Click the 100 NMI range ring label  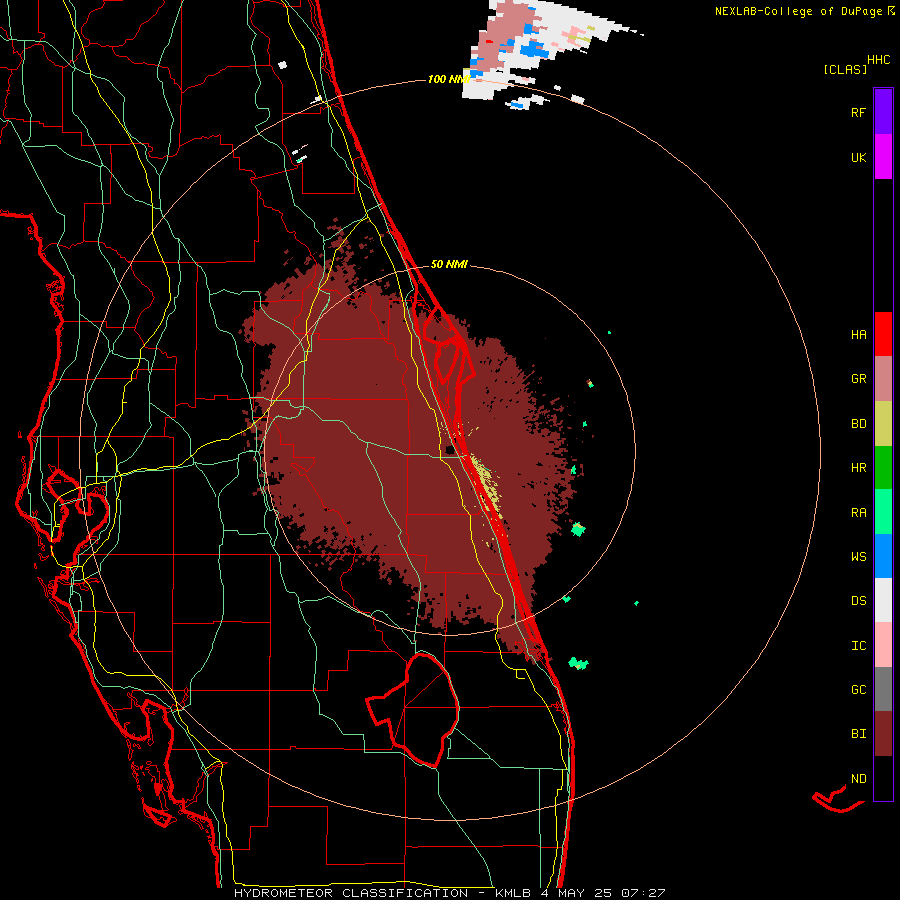pyautogui.click(x=448, y=79)
